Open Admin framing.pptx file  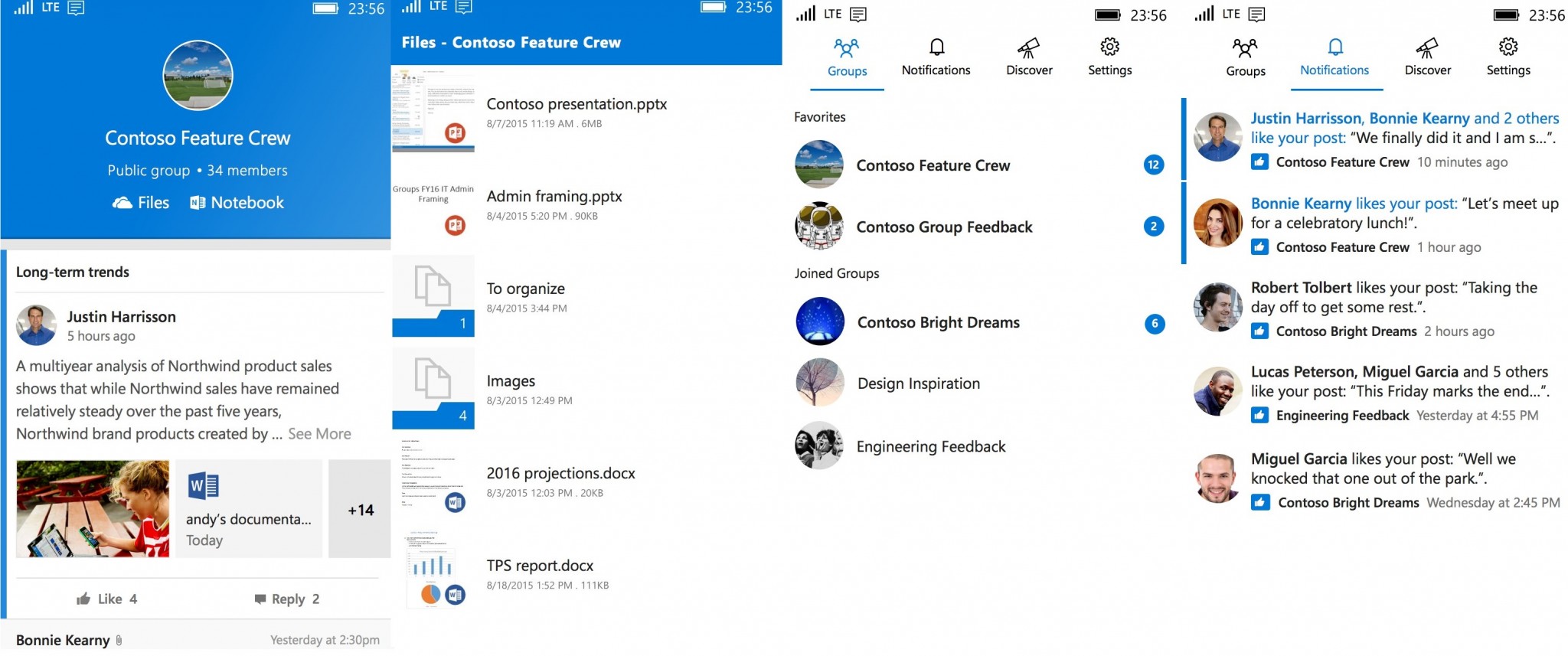click(x=586, y=204)
